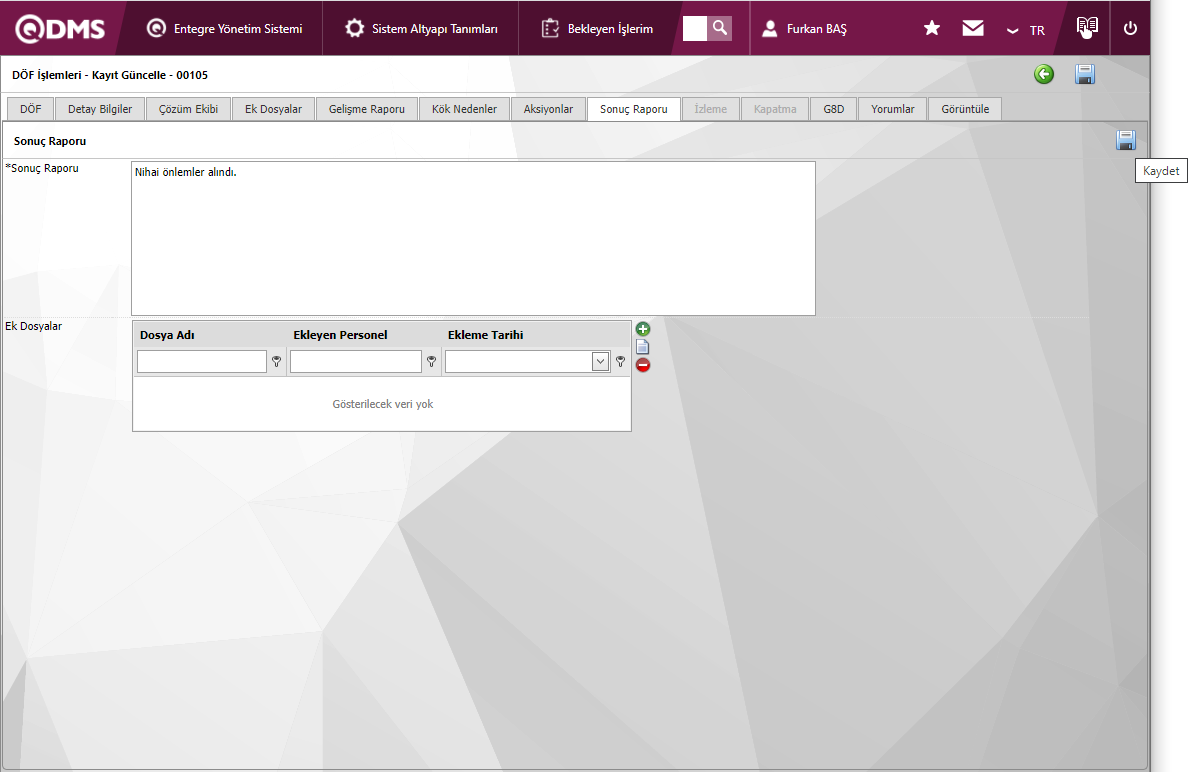Open Bekleyen İşlerim menu
1191x772 pixels.
pos(597,29)
